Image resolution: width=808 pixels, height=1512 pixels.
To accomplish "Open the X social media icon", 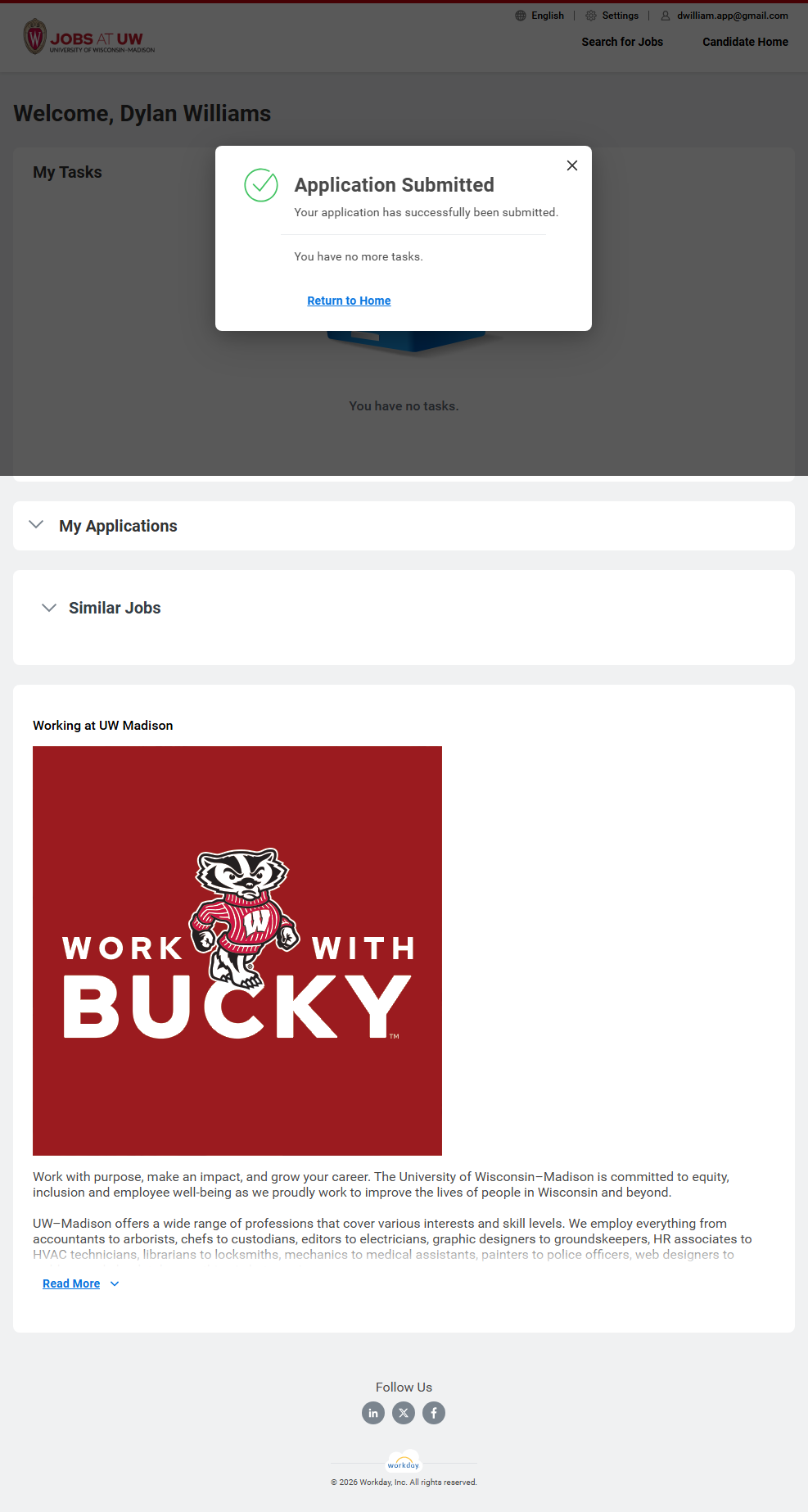I will 404,1413.
